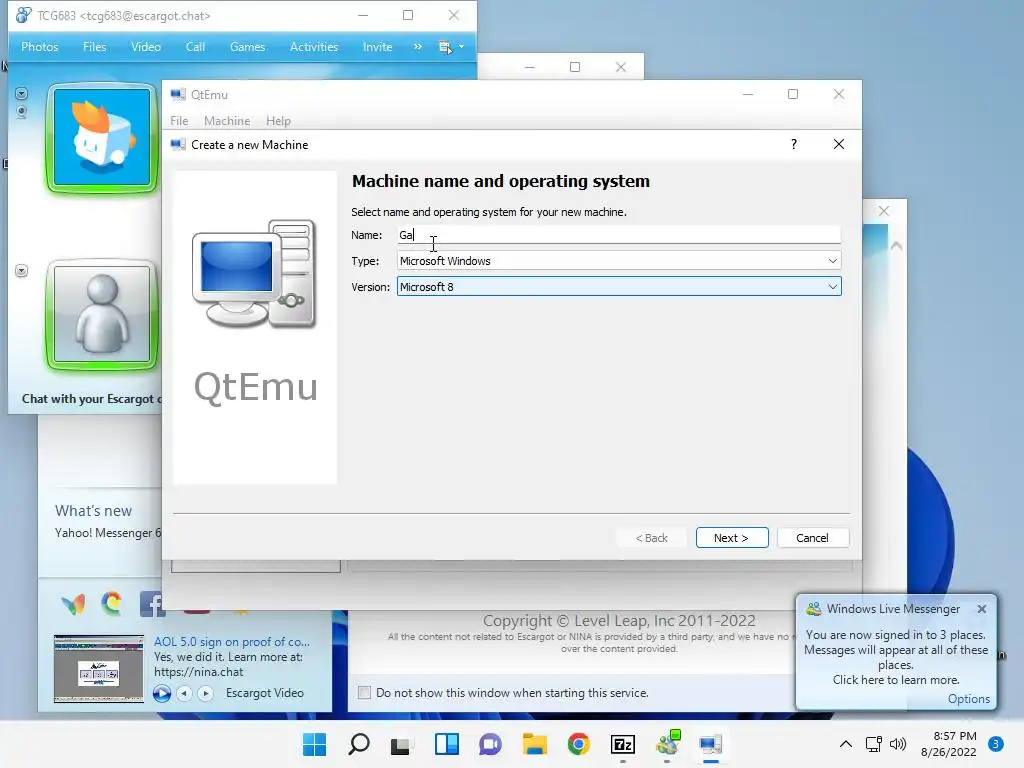The image size is (1024, 768).
Task: Click the contact's blue cube display picture
Action: coord(102,138)
